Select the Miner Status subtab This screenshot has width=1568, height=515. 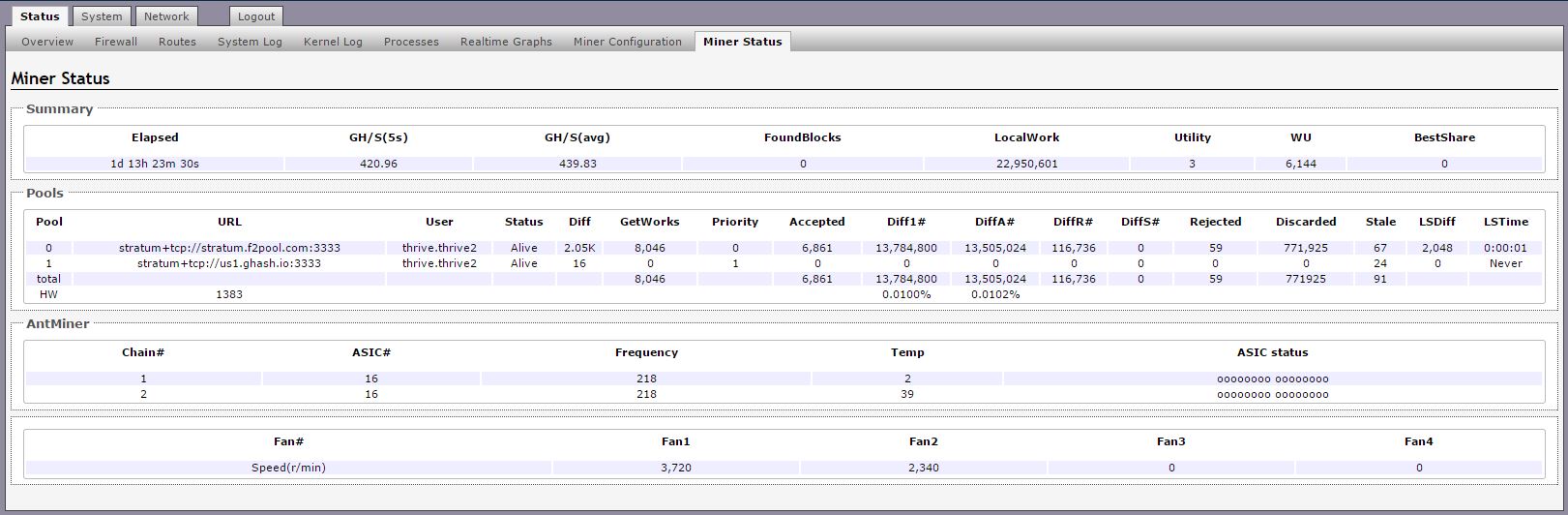[742, 42]
